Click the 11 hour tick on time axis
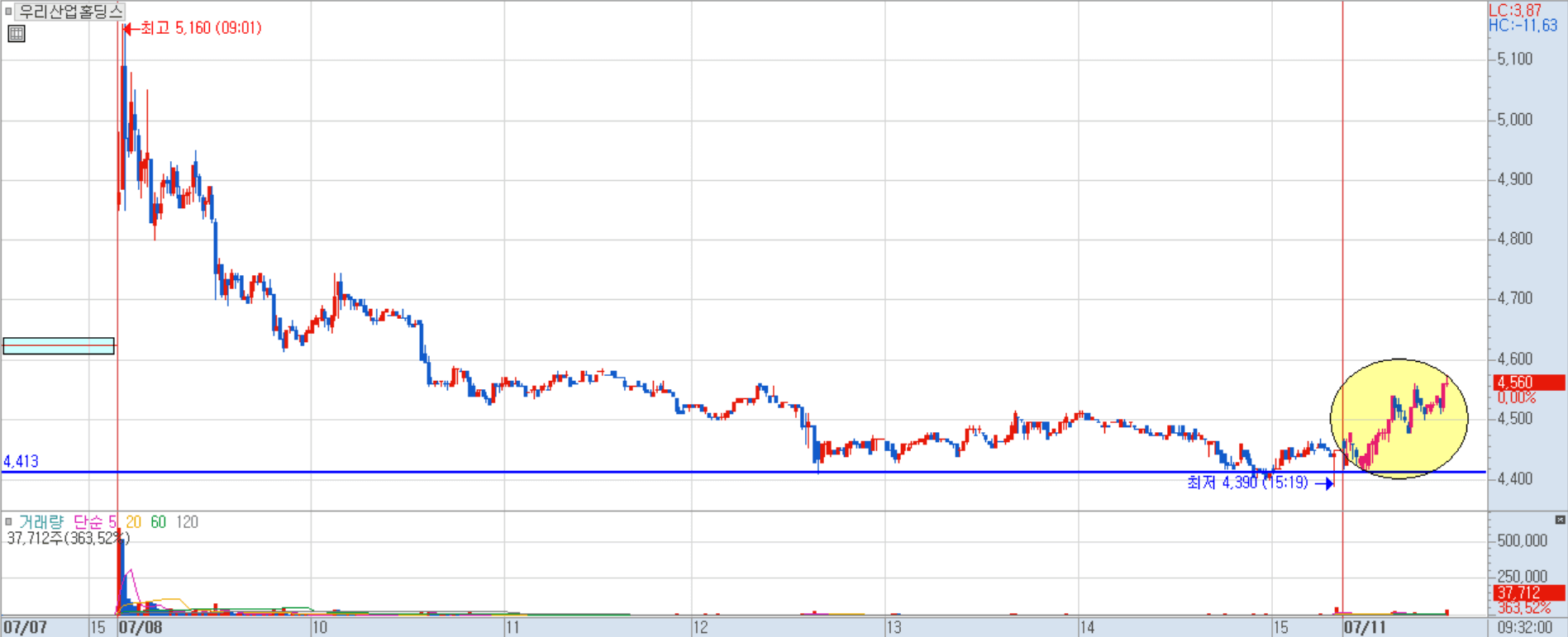 tap(513, 627)
